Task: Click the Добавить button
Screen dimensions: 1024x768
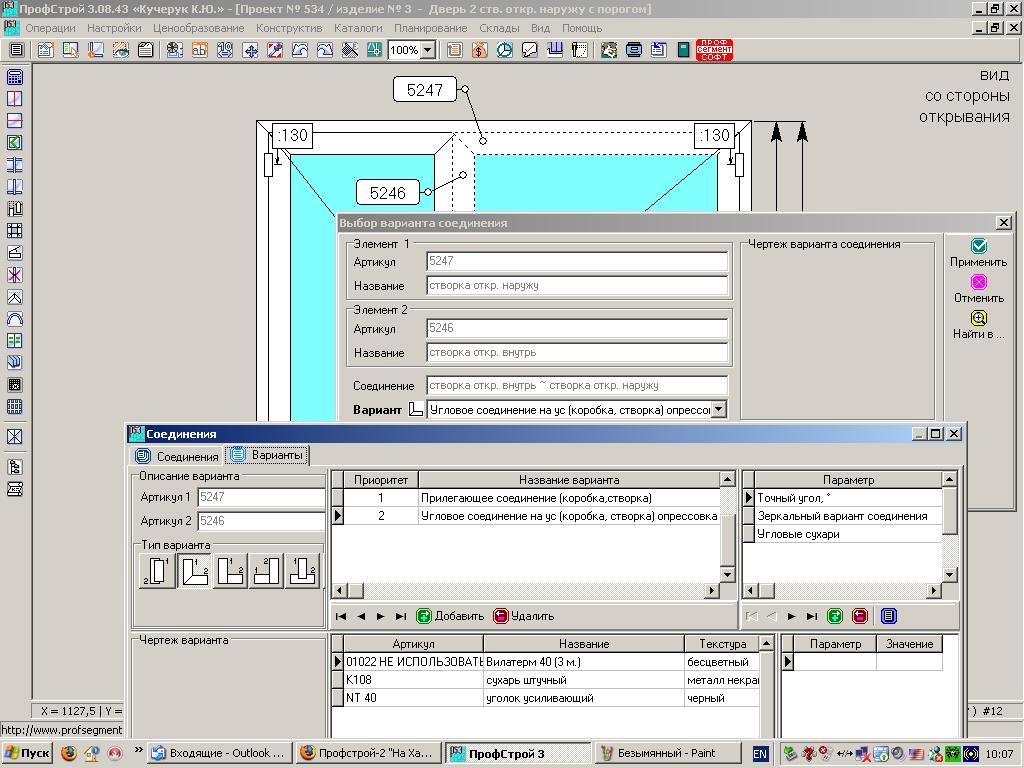Action: (450, 616)
